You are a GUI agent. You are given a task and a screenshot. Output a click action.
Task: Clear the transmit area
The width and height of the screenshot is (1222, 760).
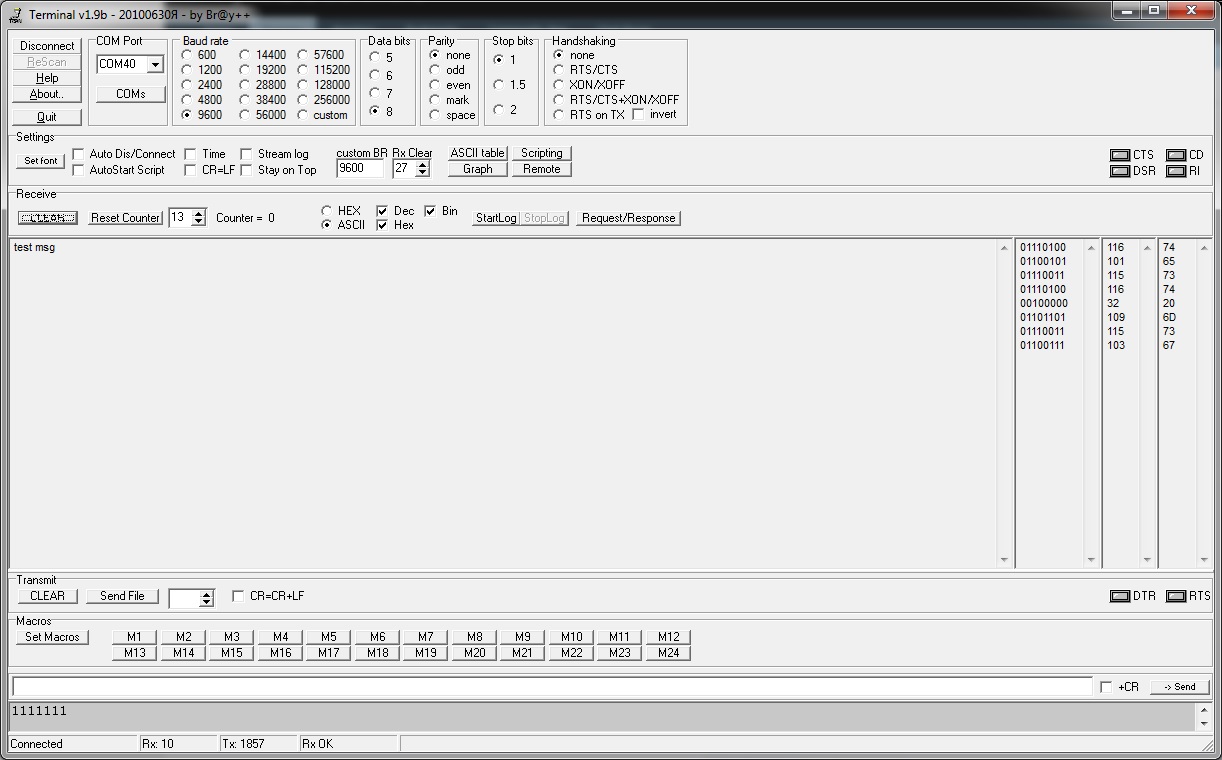coord(47,596)
